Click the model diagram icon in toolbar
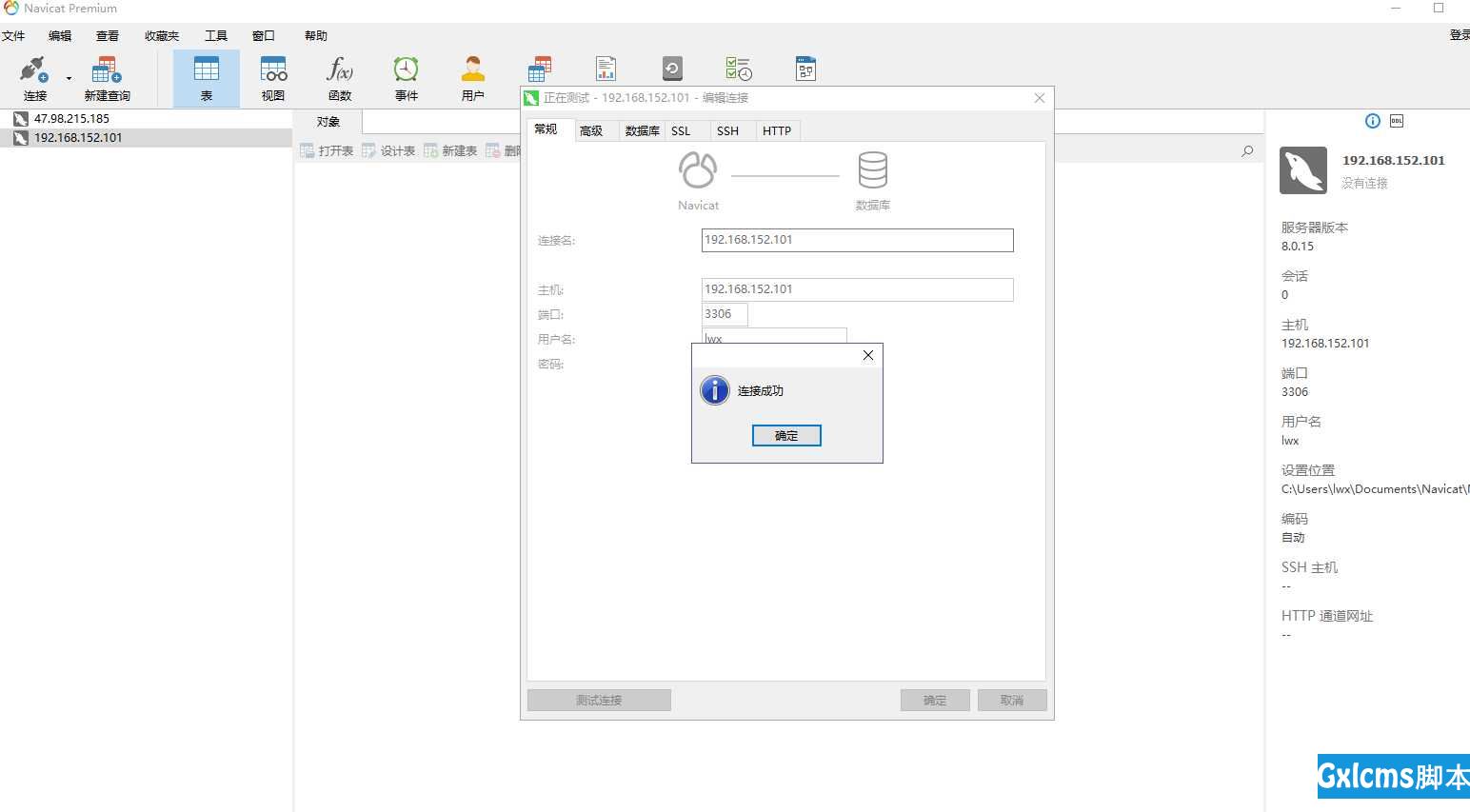 (805, 69)
